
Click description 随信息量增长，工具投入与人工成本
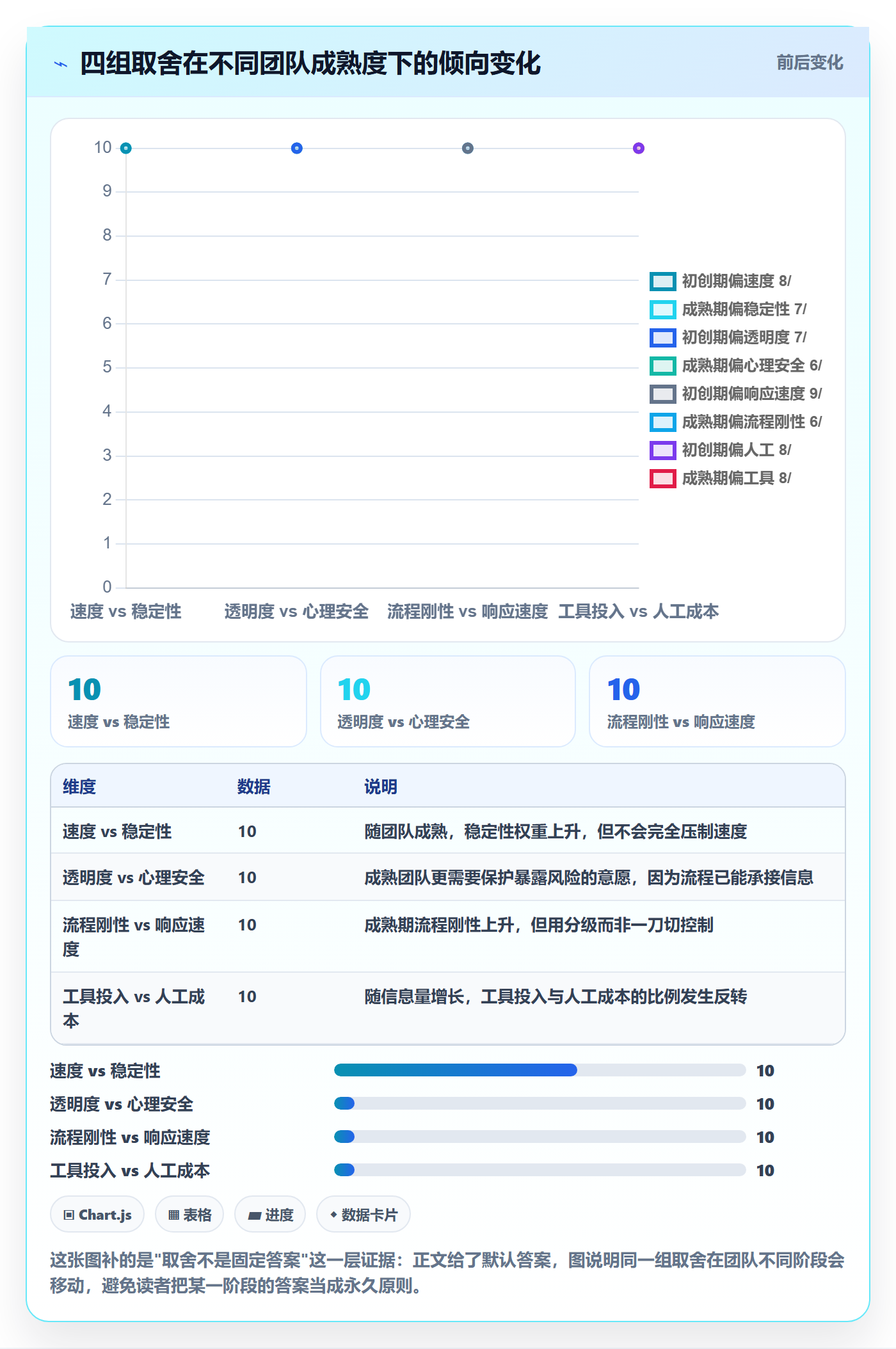tap(556, 996)
